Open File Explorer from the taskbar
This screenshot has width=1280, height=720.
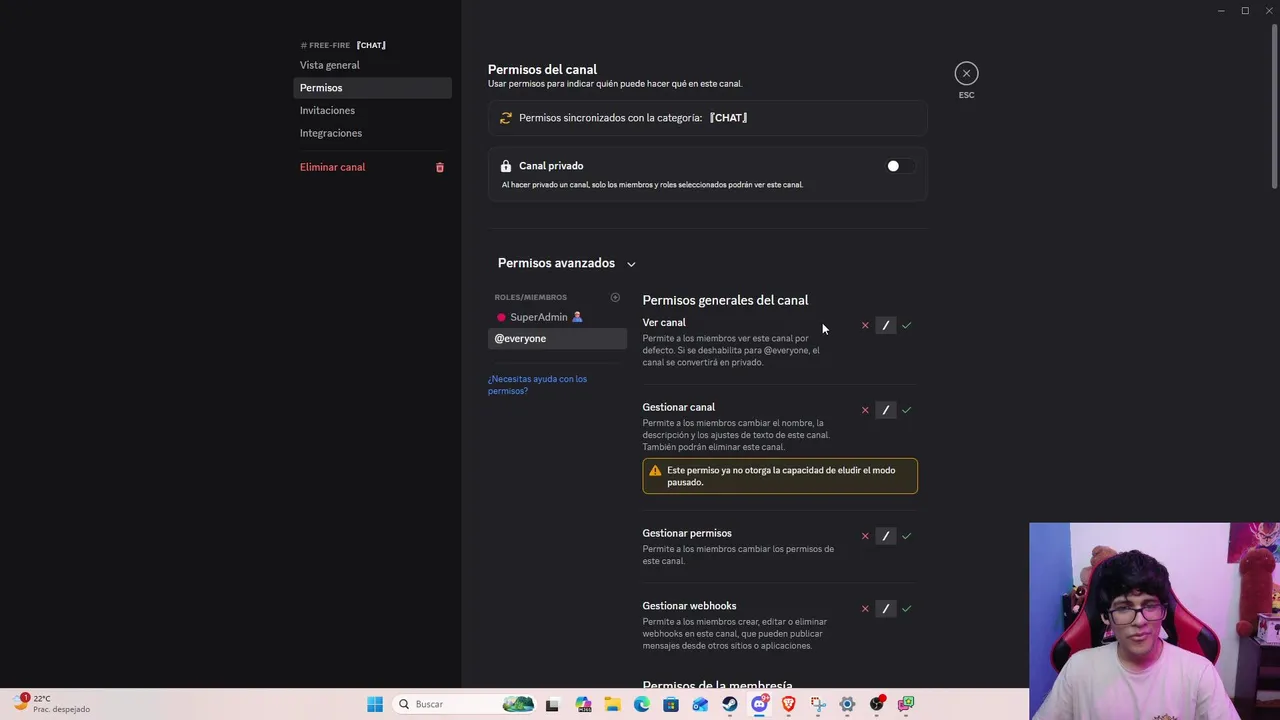coord(612,704)
